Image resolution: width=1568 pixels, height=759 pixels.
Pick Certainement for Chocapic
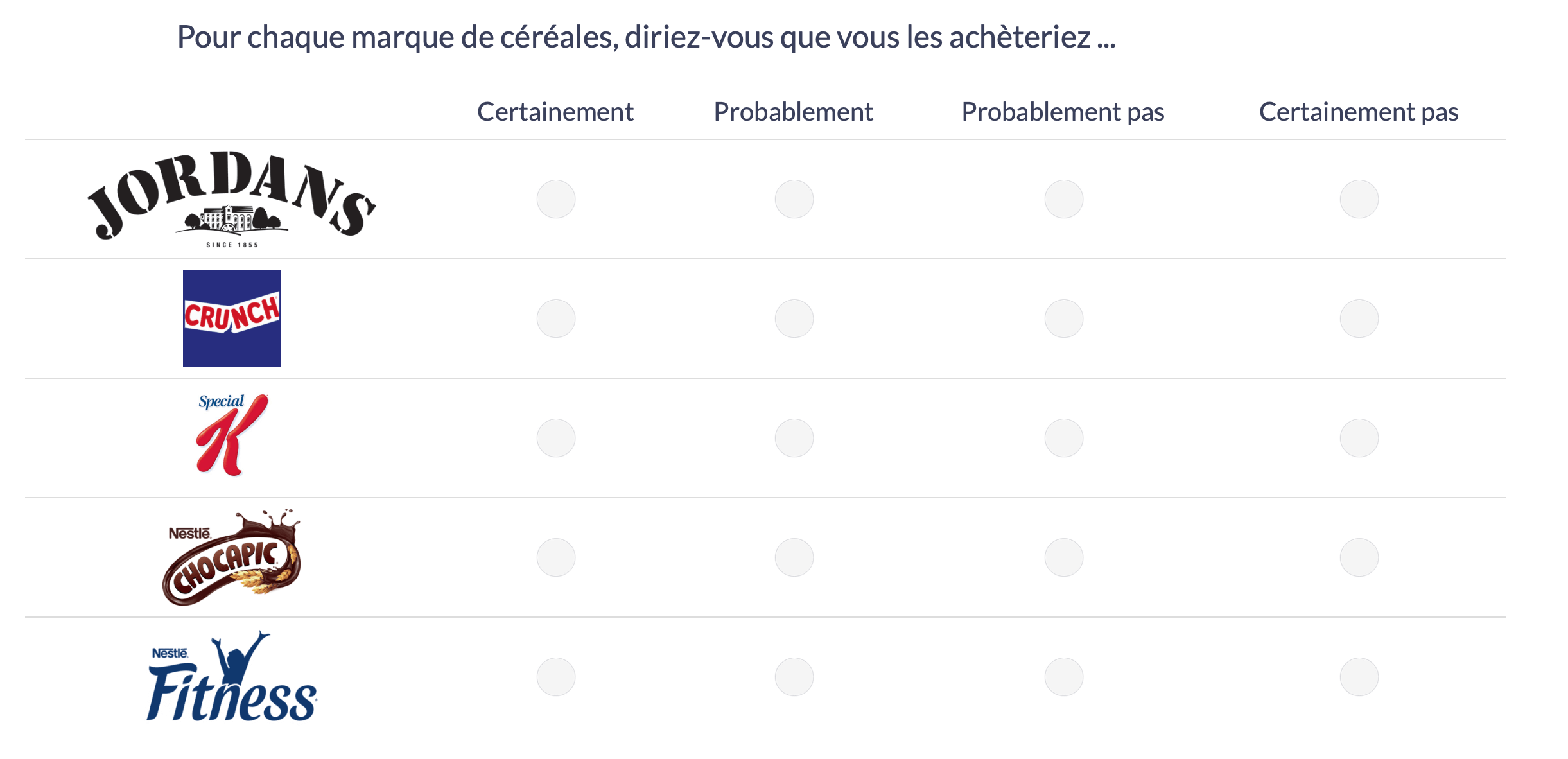[556, 557]
